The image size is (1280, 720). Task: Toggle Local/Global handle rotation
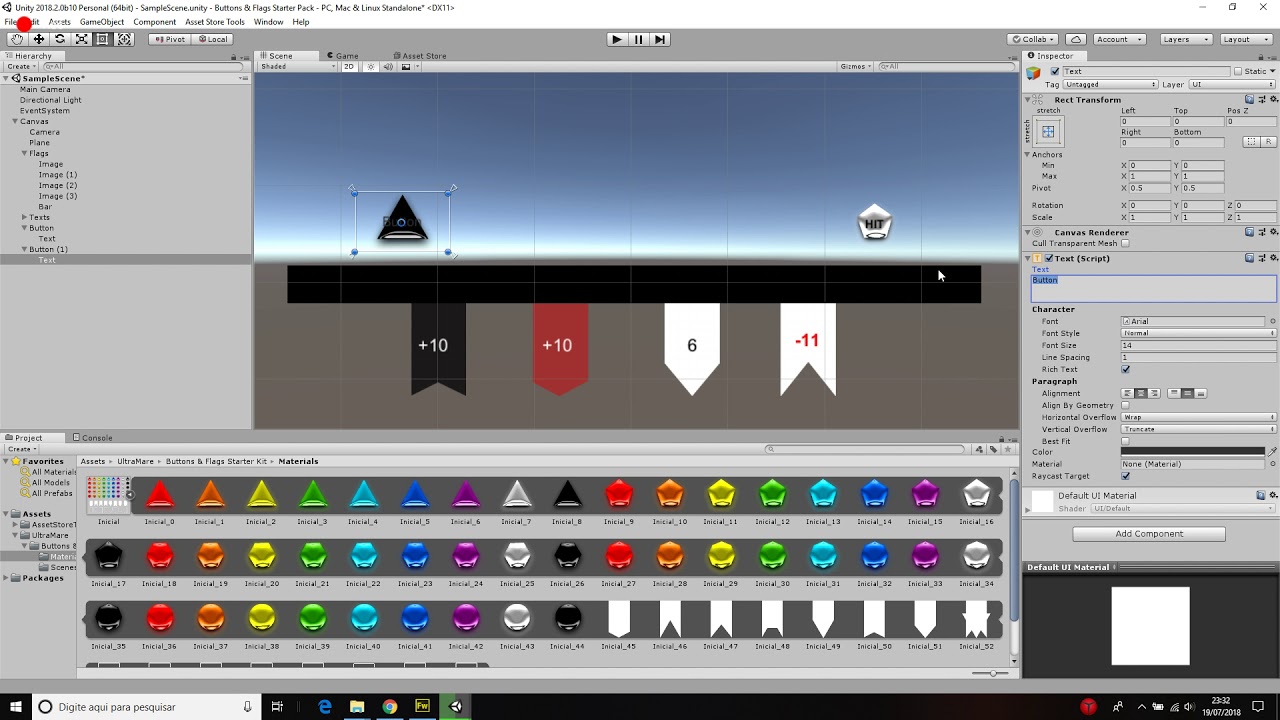tap(212, 39)
